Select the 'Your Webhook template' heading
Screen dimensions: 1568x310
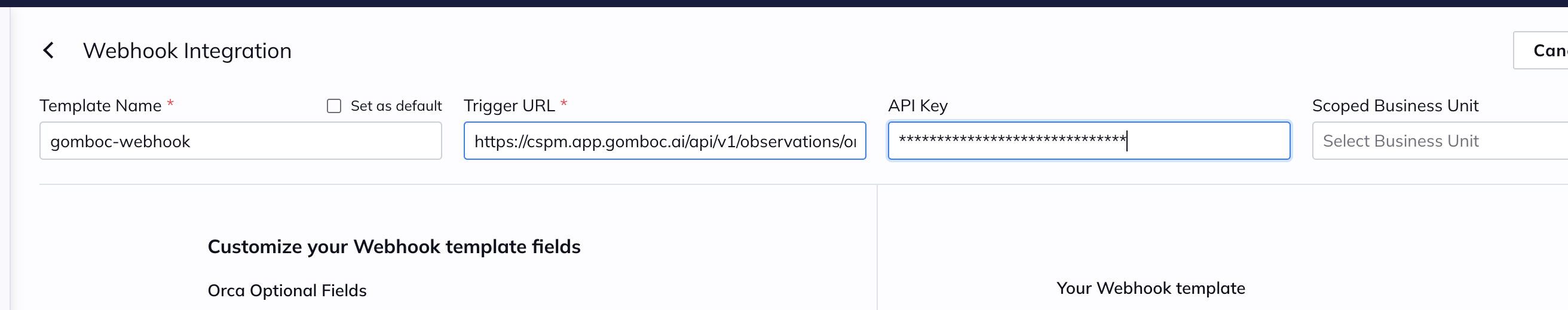(1150, 288)
